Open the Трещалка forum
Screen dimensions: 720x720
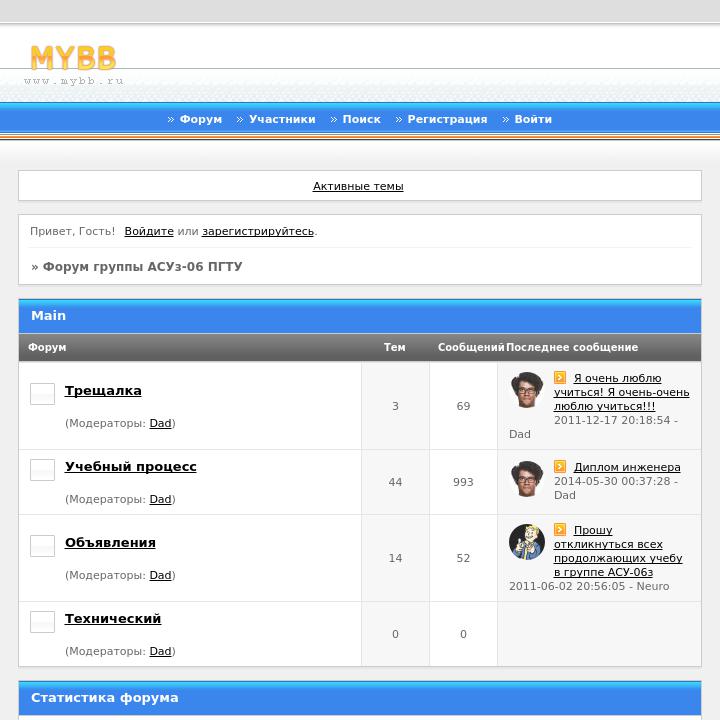(x=103, y=391)
